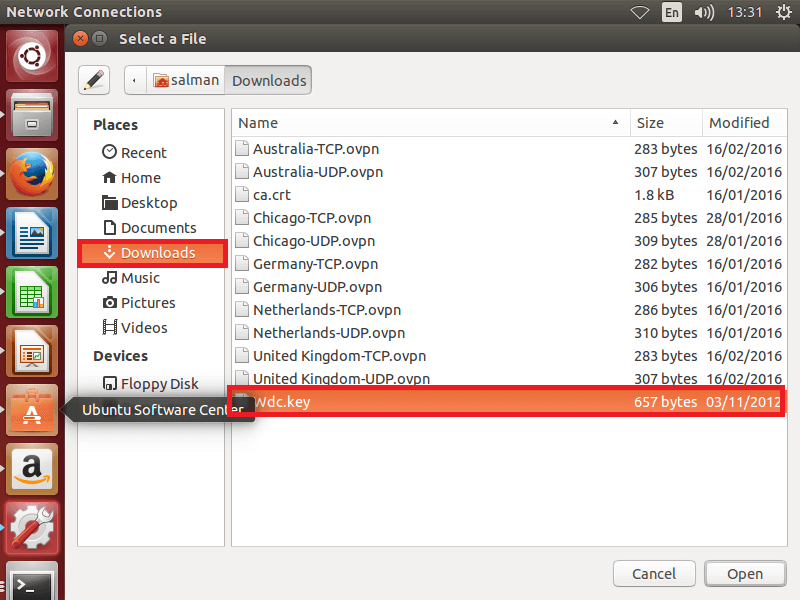800x600 pixels.
Task: Select the United Kingdom-TCP.ovpn file
Action: click(509, 356)
